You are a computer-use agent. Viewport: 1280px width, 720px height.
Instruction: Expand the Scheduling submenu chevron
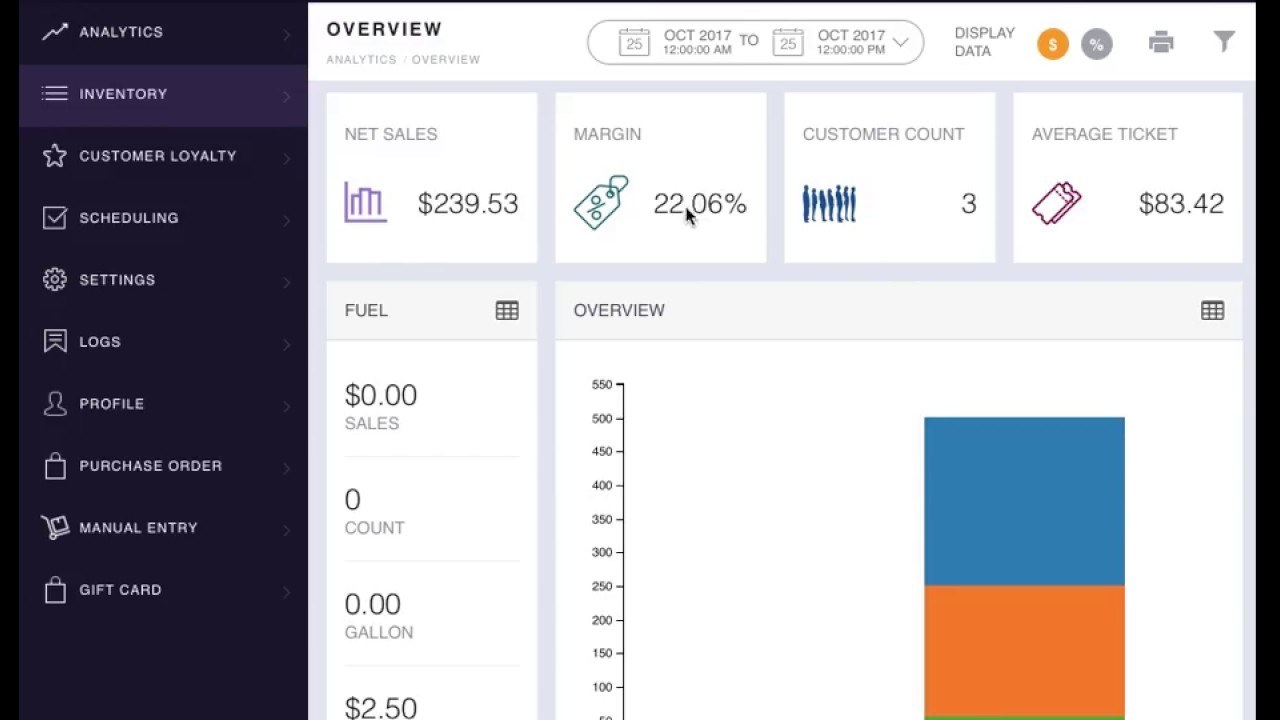point(286,221)
